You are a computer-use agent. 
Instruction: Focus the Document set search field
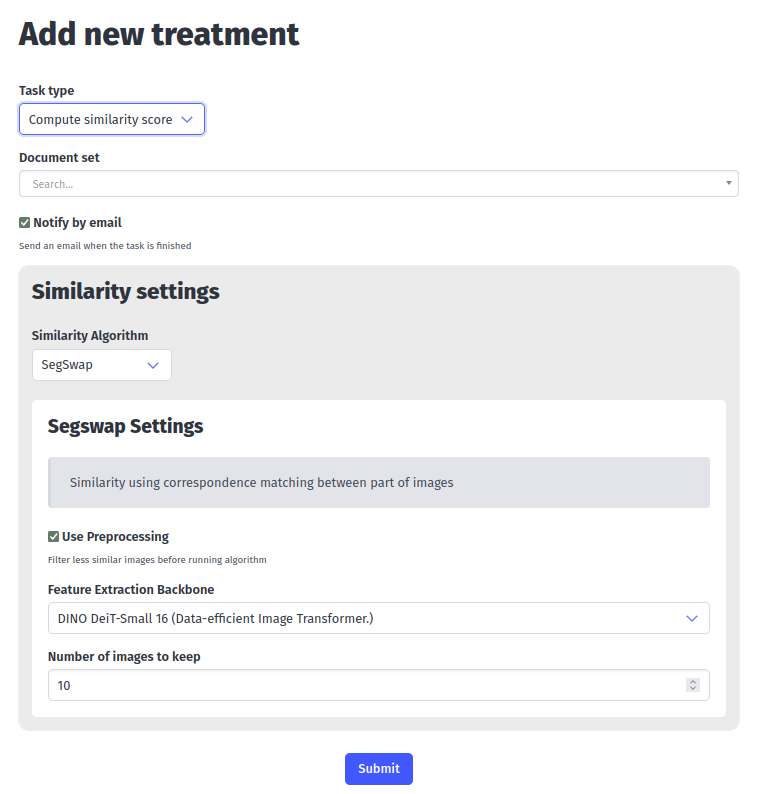click(x=370, y=184)
